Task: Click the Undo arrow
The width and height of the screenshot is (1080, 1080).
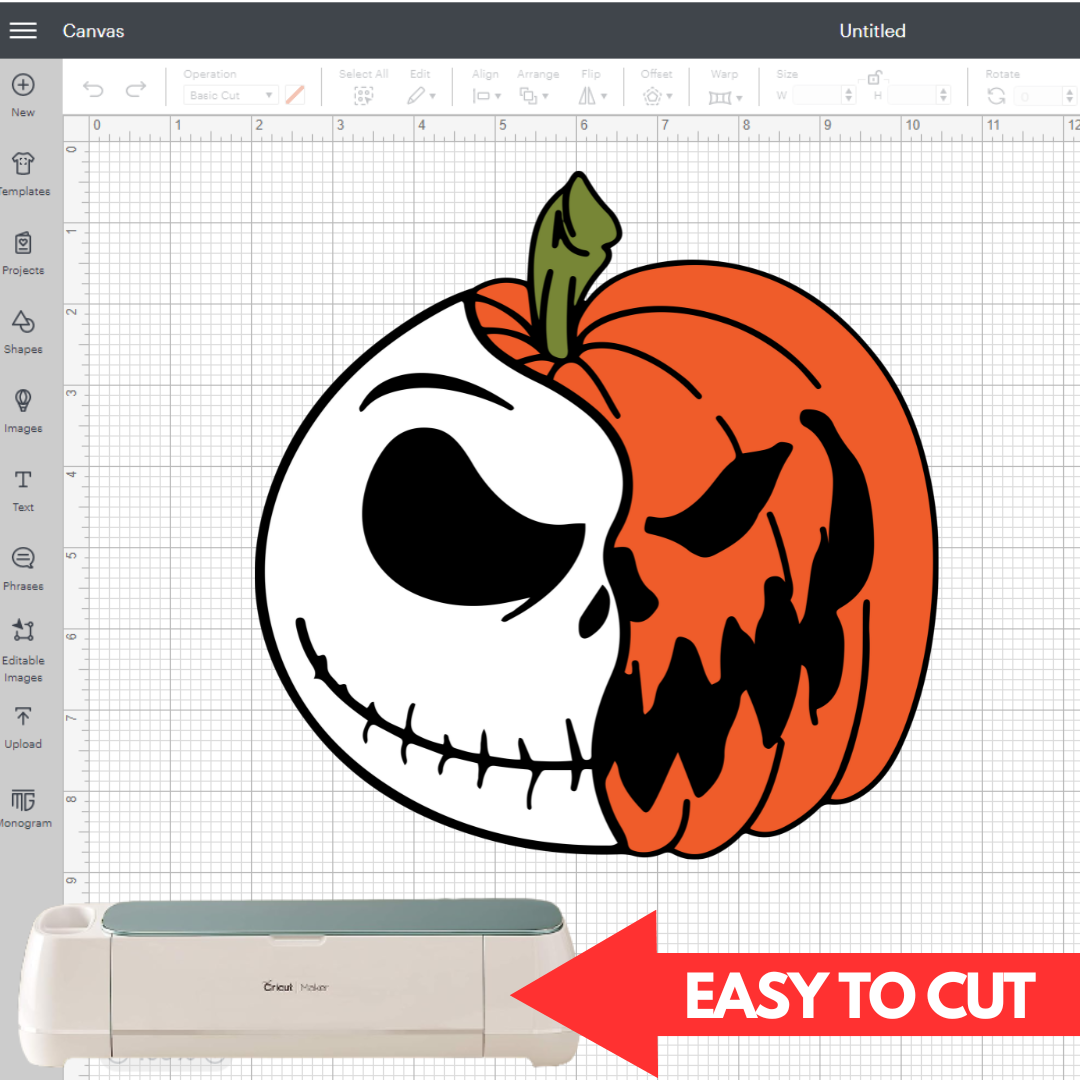Action: [93, 89]
